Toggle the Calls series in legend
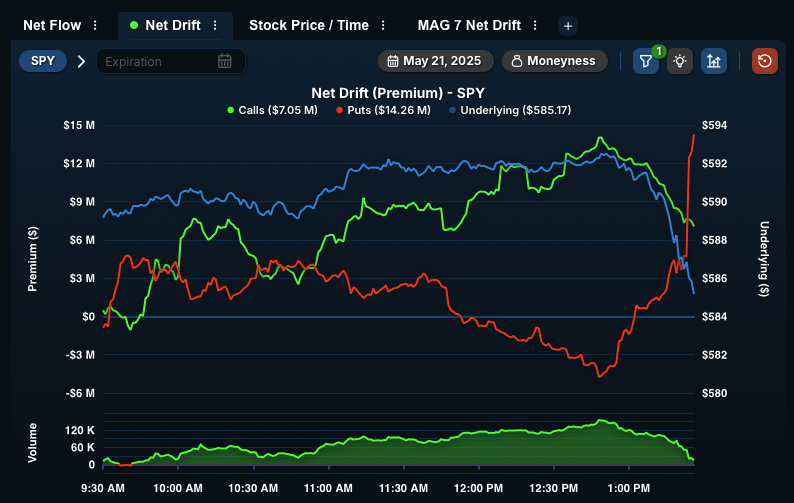 pos(272,110)
